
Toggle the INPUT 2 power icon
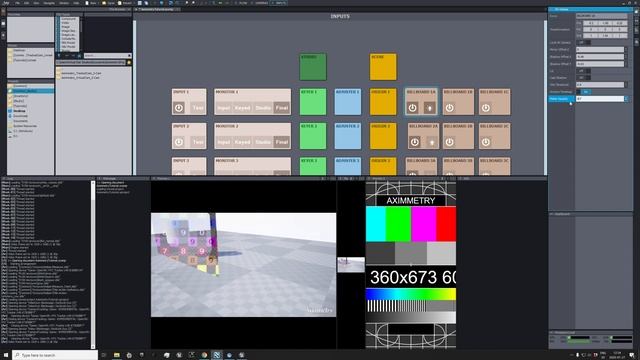click(179, 142)
